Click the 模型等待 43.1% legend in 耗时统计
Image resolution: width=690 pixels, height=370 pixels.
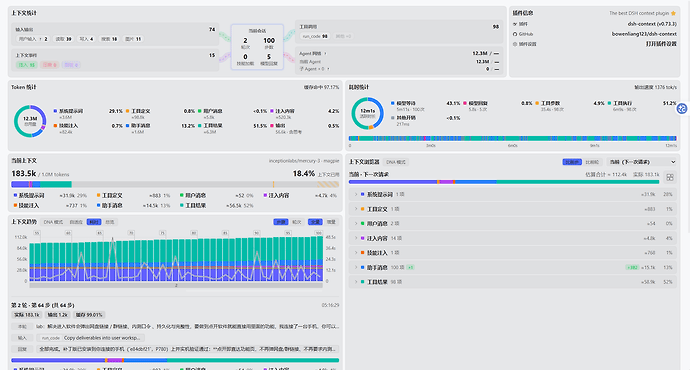[425, 106]
